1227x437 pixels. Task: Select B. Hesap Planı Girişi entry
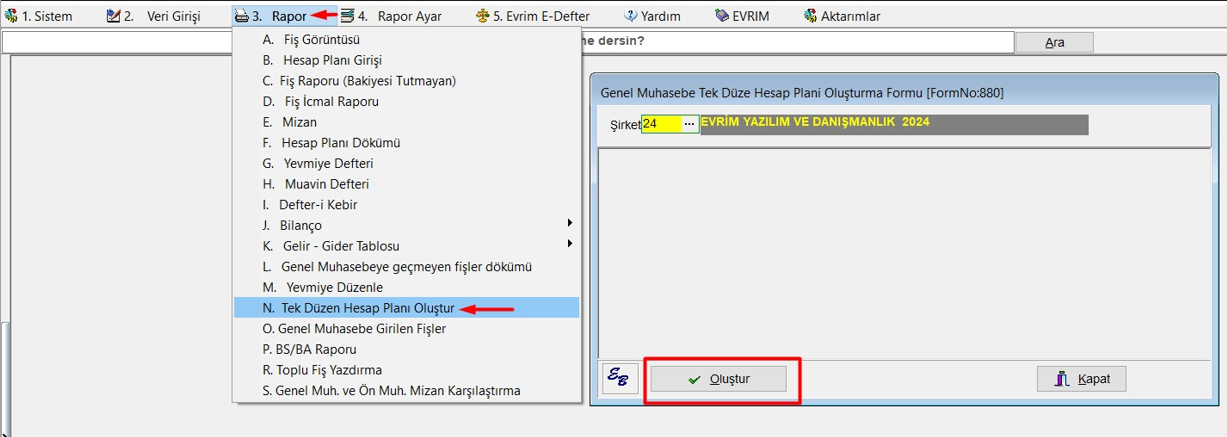coord(406,60)
